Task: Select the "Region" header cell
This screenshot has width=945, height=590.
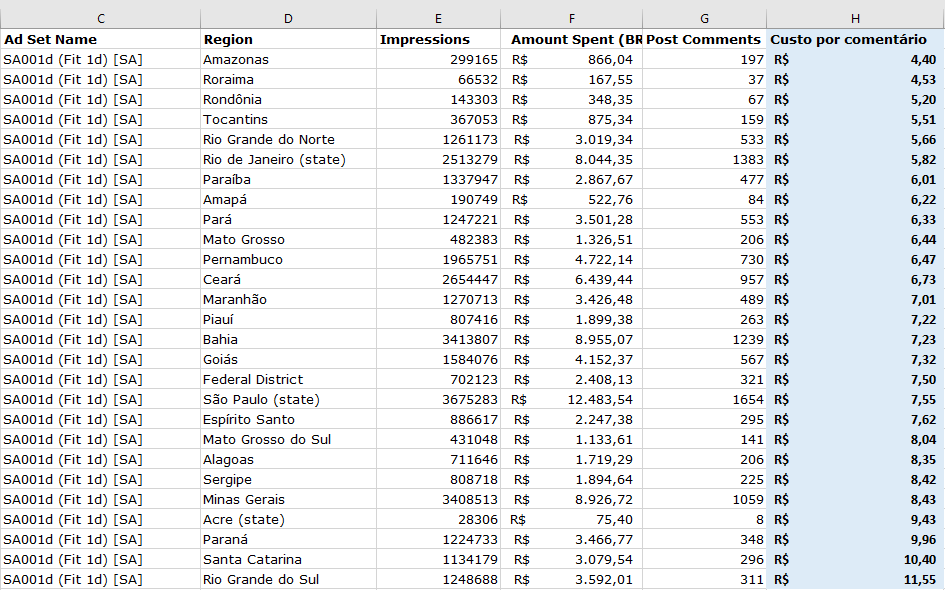Action: [229, 39]
